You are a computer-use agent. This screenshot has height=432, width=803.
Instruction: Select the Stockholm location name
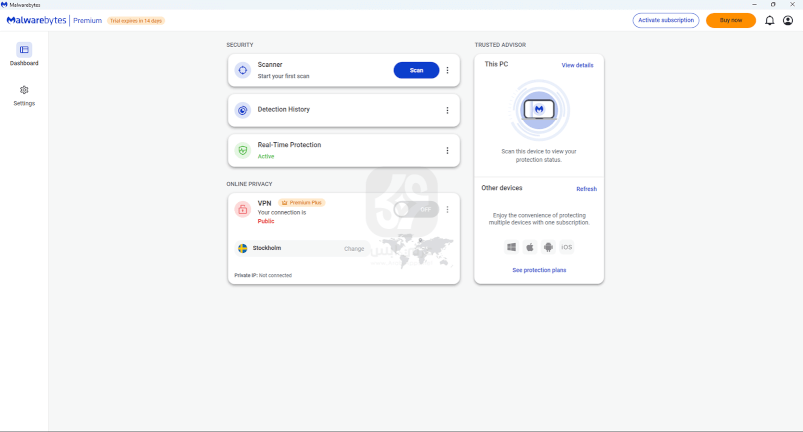[x=267, y=248]
